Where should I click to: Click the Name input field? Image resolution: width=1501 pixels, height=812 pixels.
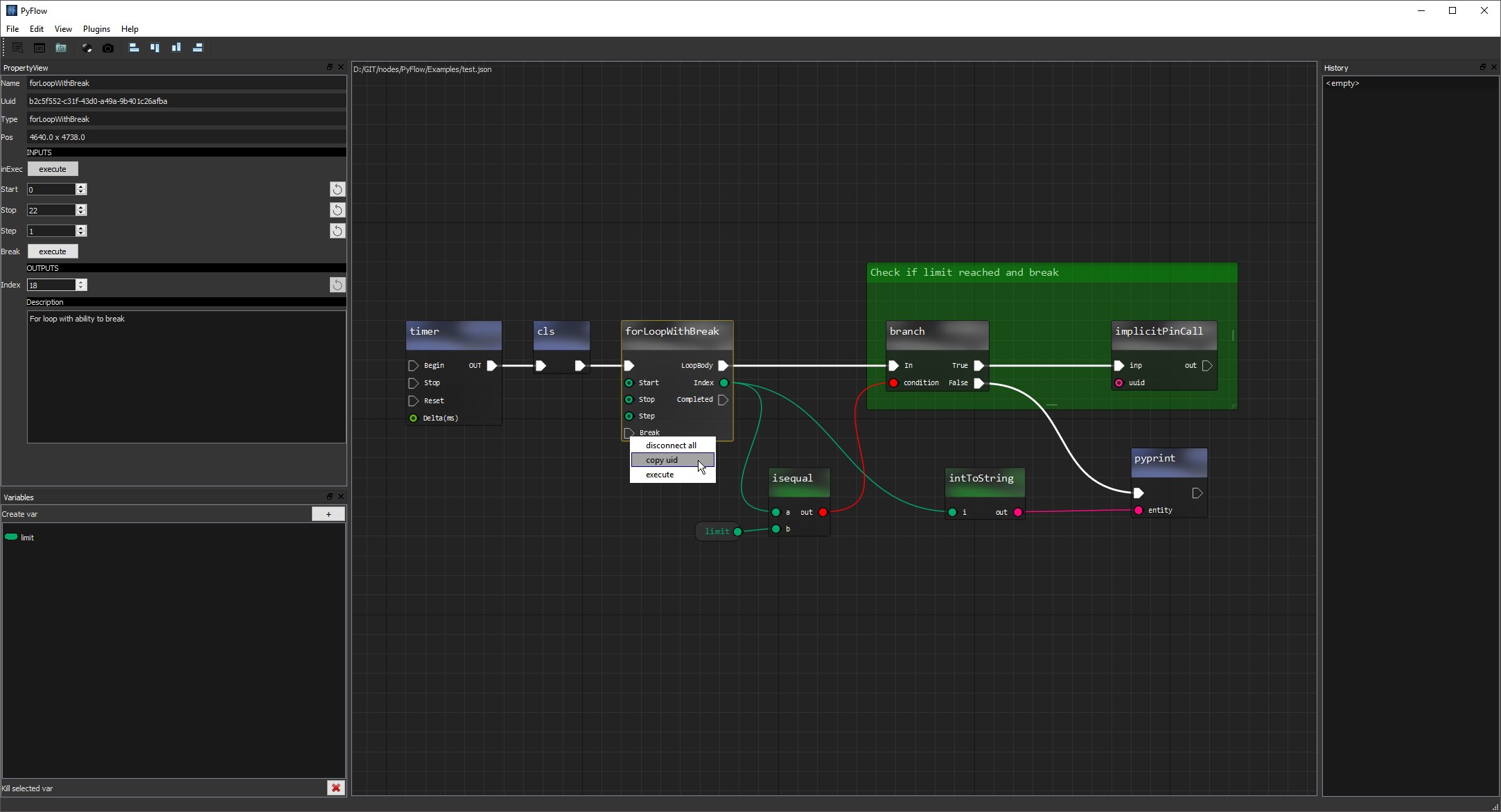(186, 83)
